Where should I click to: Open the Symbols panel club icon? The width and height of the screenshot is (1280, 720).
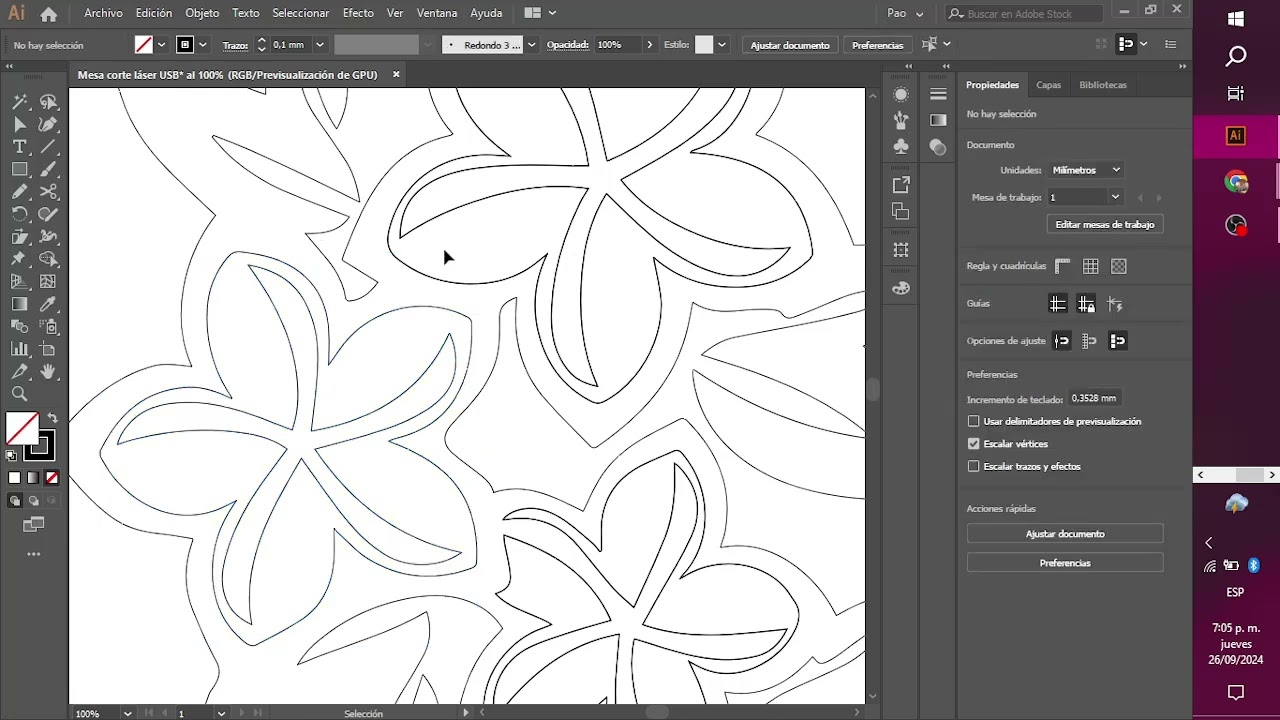901,147
